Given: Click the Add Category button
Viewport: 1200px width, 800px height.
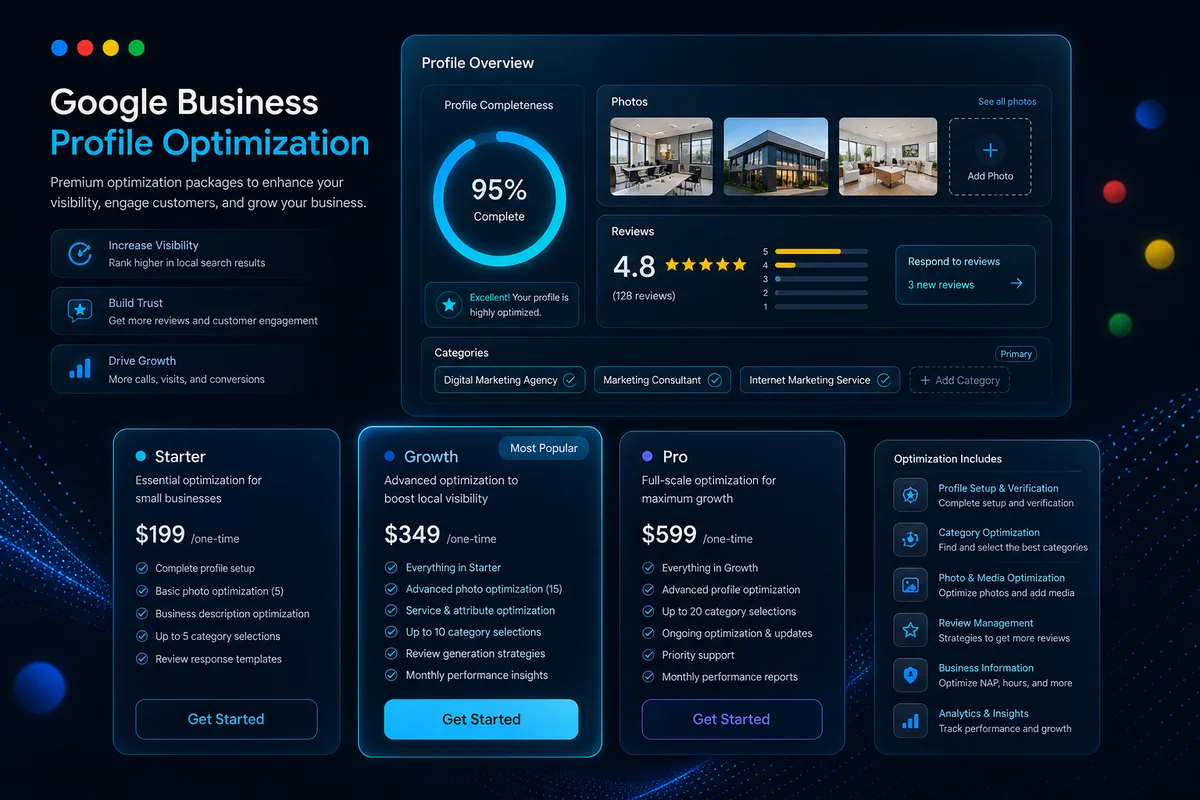Looking at the screenshot, I should tap(959, 380).
